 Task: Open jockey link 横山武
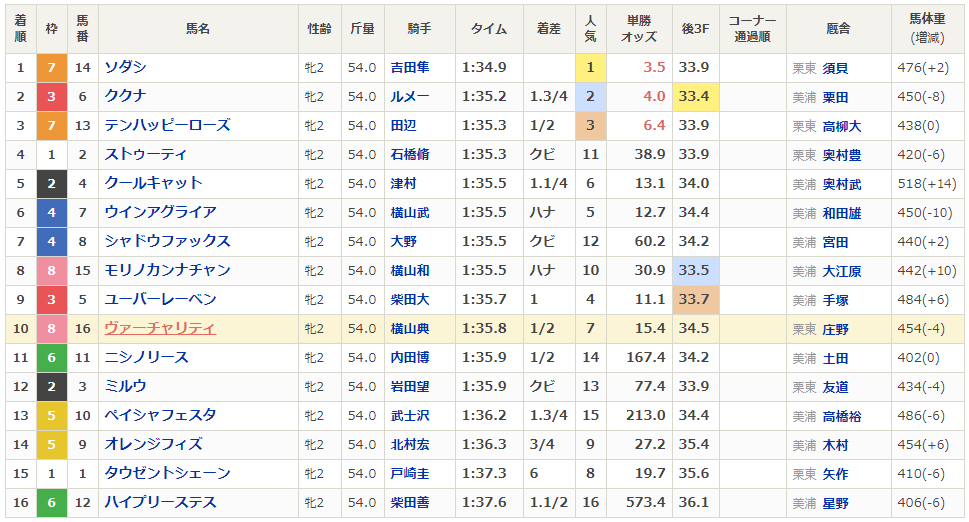[x=410, y=213]
